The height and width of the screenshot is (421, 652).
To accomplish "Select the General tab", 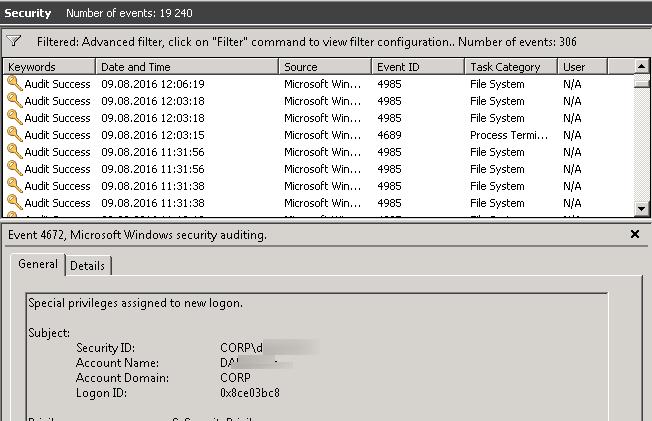I will (x=38, y=264).
